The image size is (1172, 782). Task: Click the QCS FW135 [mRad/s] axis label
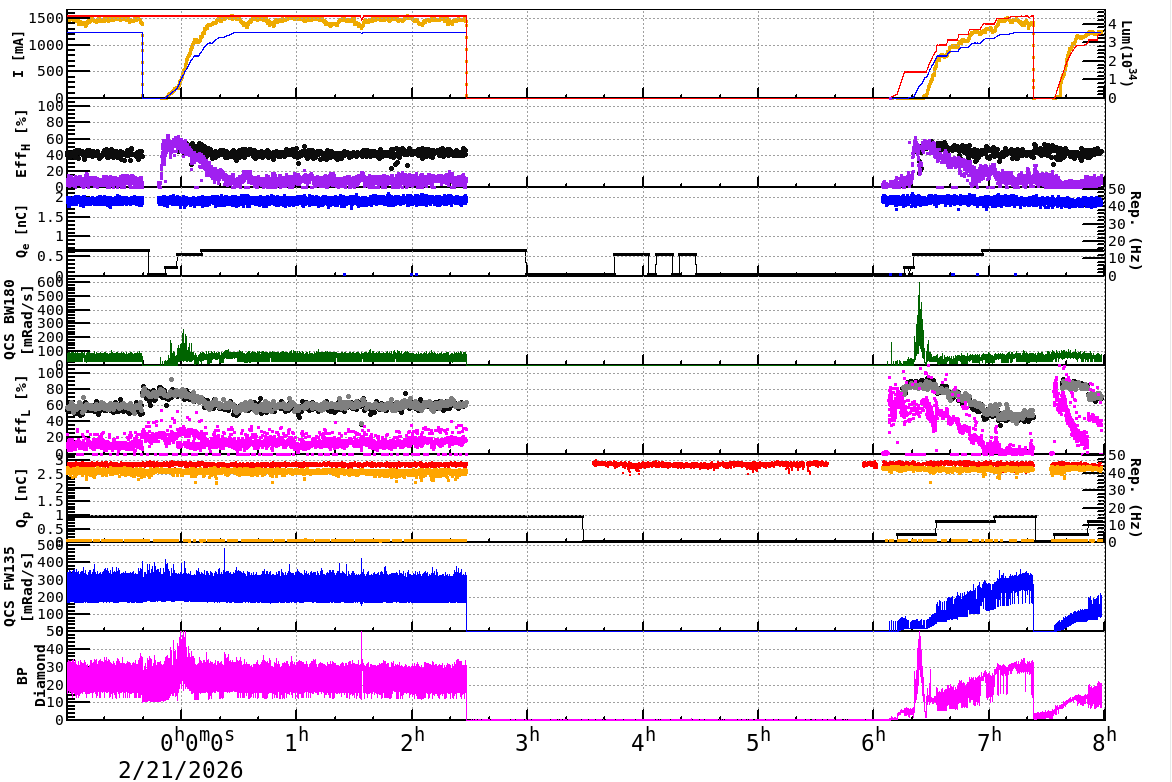pos(16,587)
